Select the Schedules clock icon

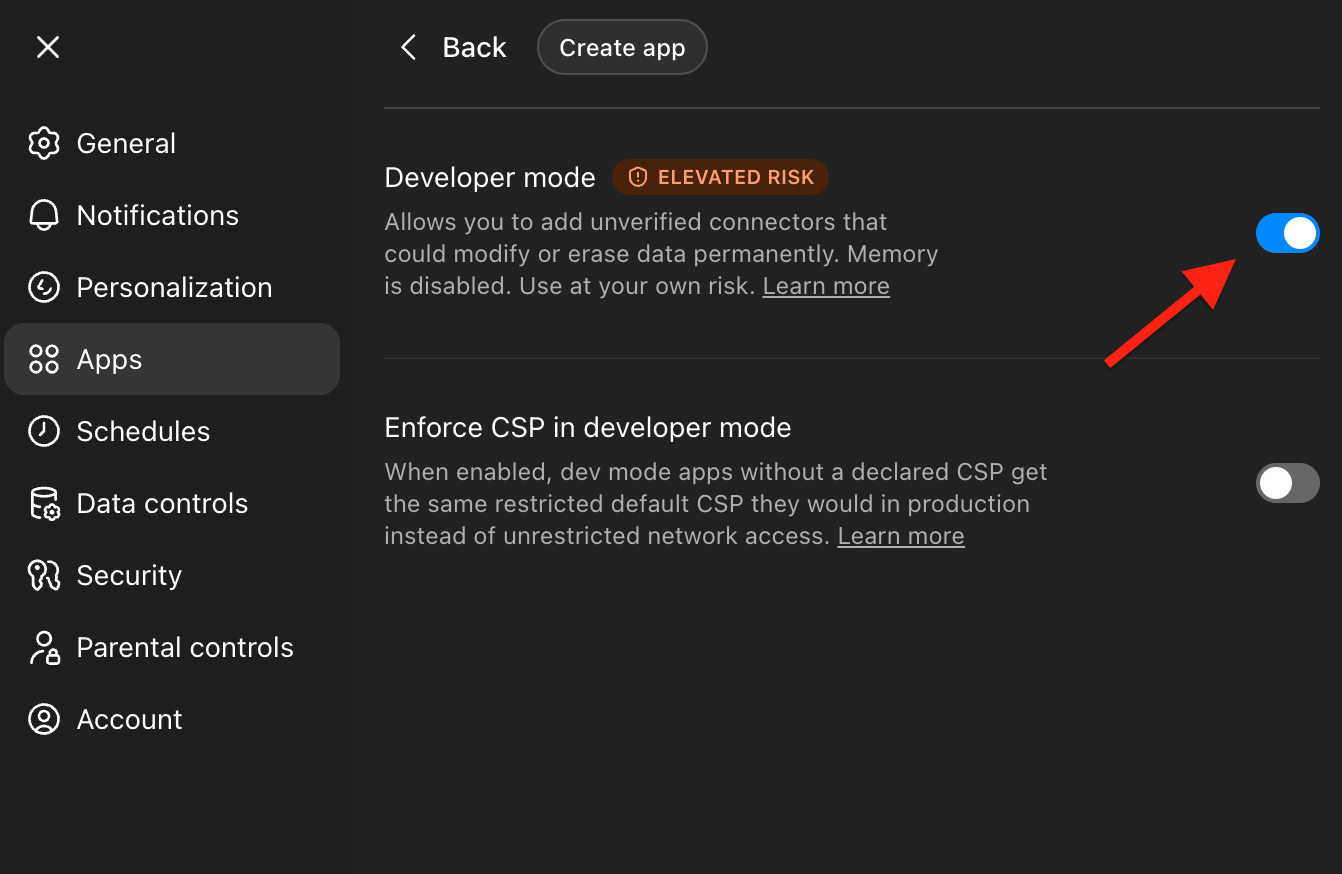click(x=44, y=431)
